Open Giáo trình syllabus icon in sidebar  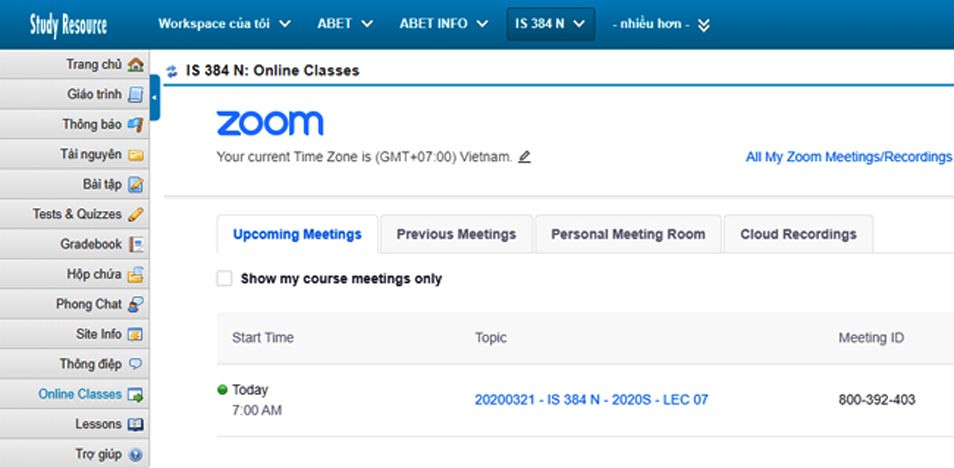point(136,95)
